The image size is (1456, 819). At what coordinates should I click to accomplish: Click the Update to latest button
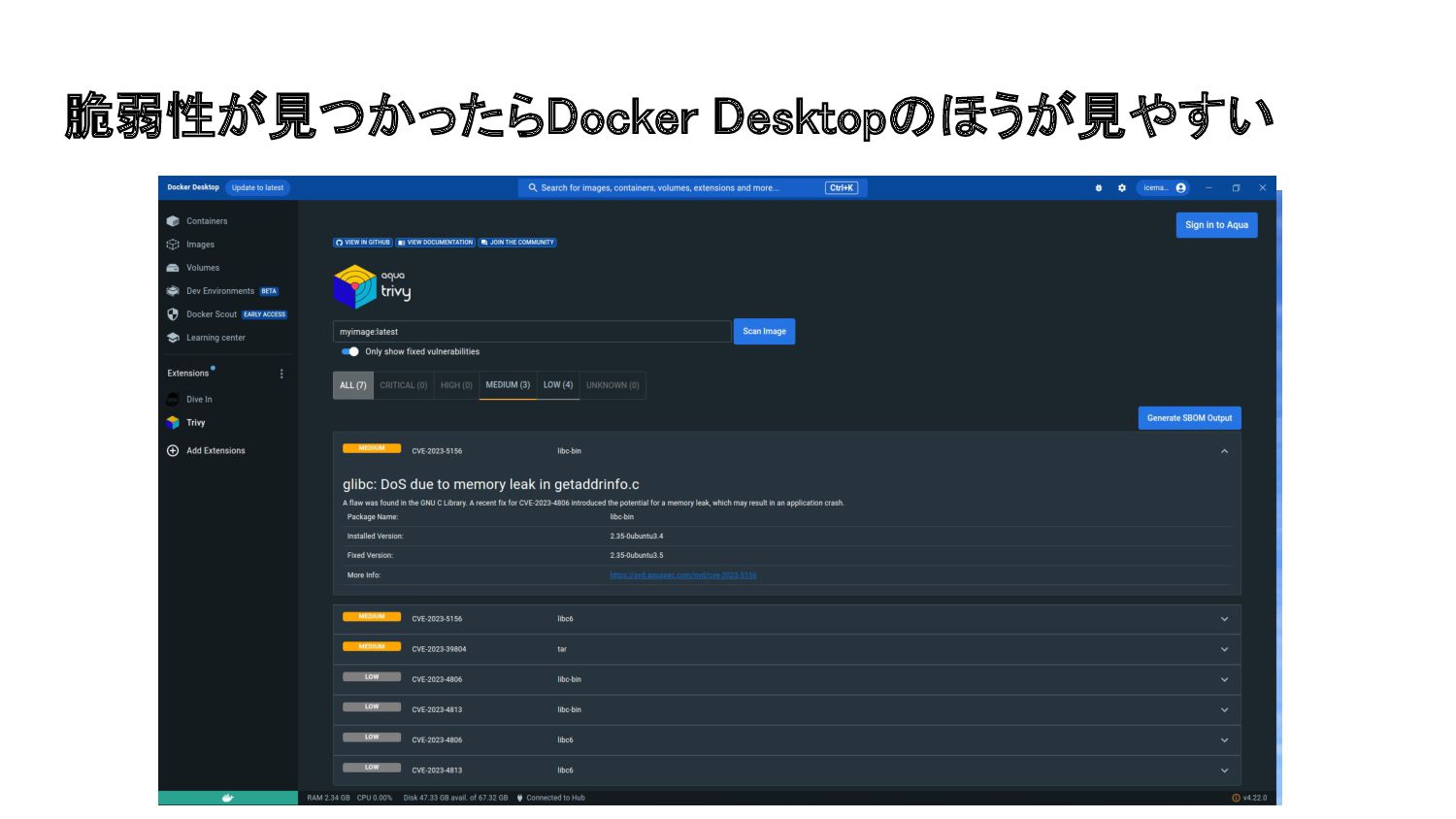click(x=257, y=188)
